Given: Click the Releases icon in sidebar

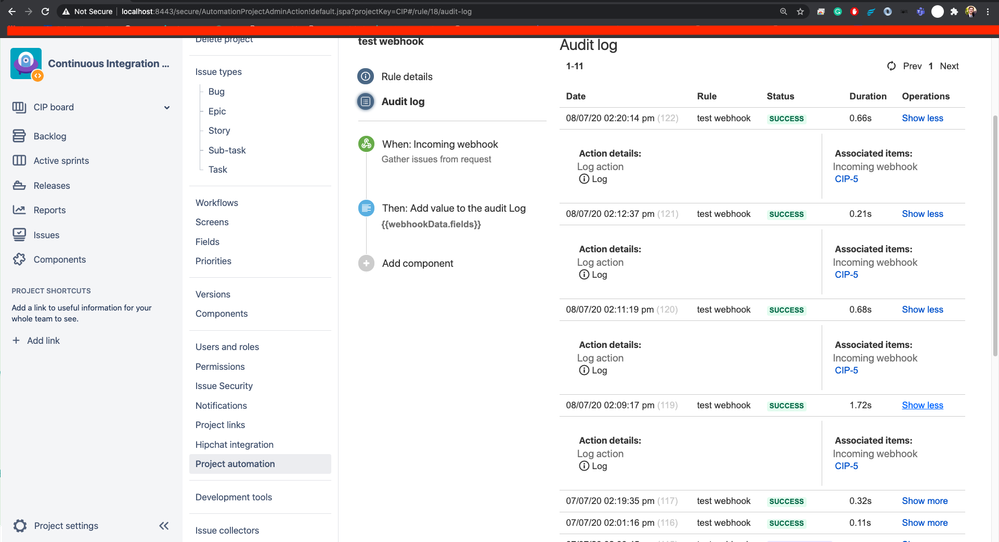Looking at the screenshot, I should 19,185.
